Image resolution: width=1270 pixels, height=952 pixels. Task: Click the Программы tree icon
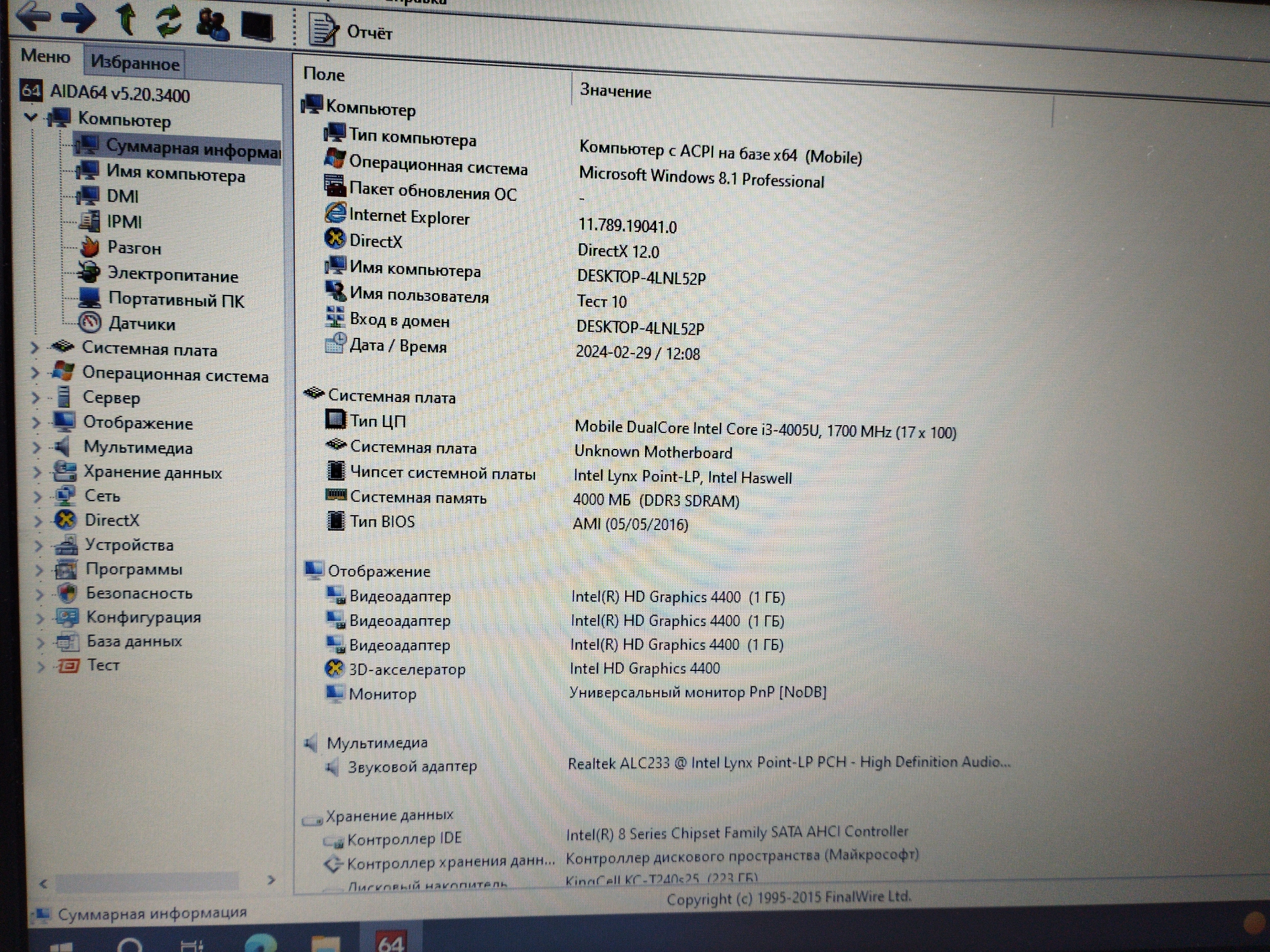pyautogui.click(x=66, y=569)
